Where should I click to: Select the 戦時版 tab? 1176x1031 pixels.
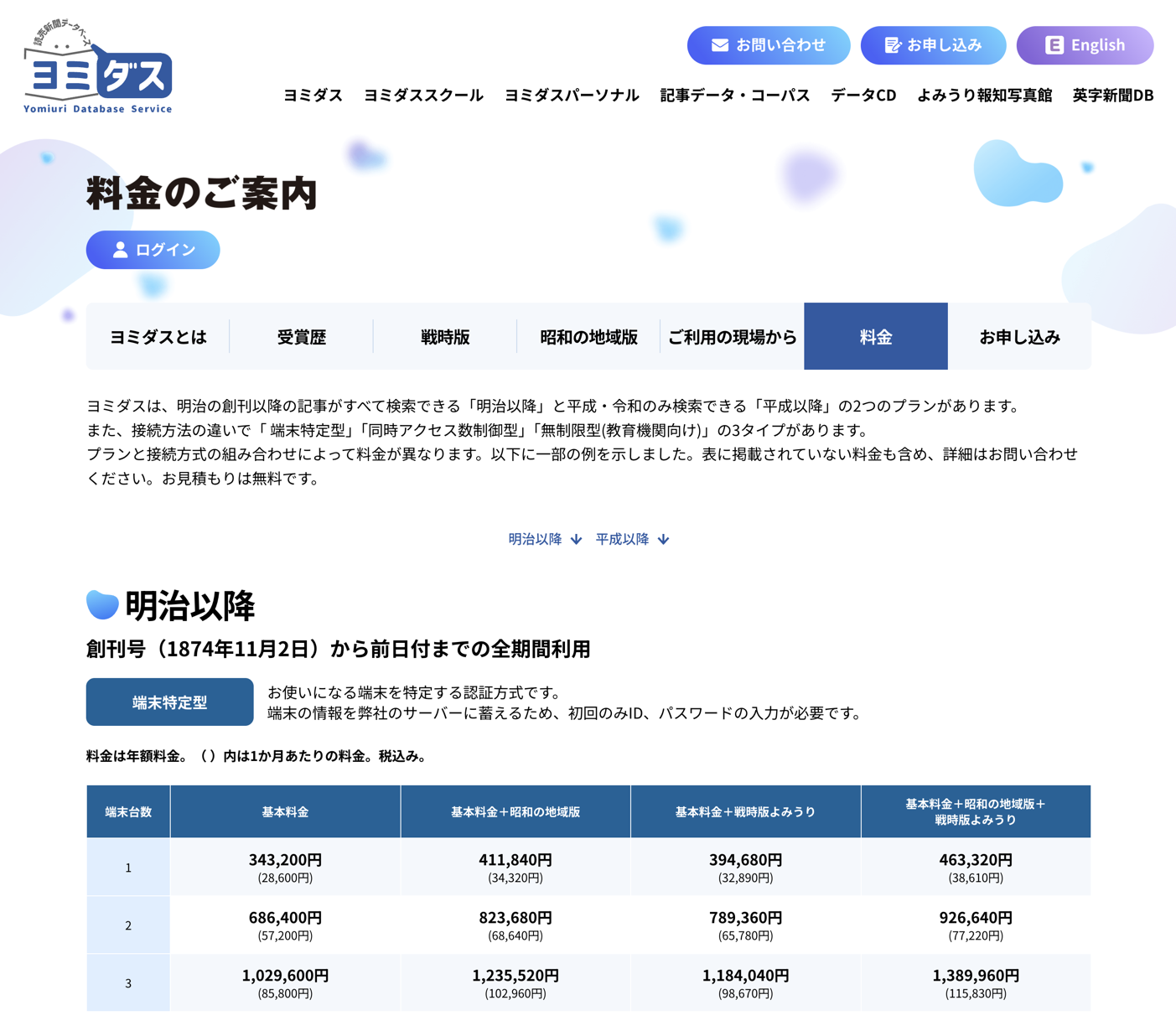click(x=445, y=336)
